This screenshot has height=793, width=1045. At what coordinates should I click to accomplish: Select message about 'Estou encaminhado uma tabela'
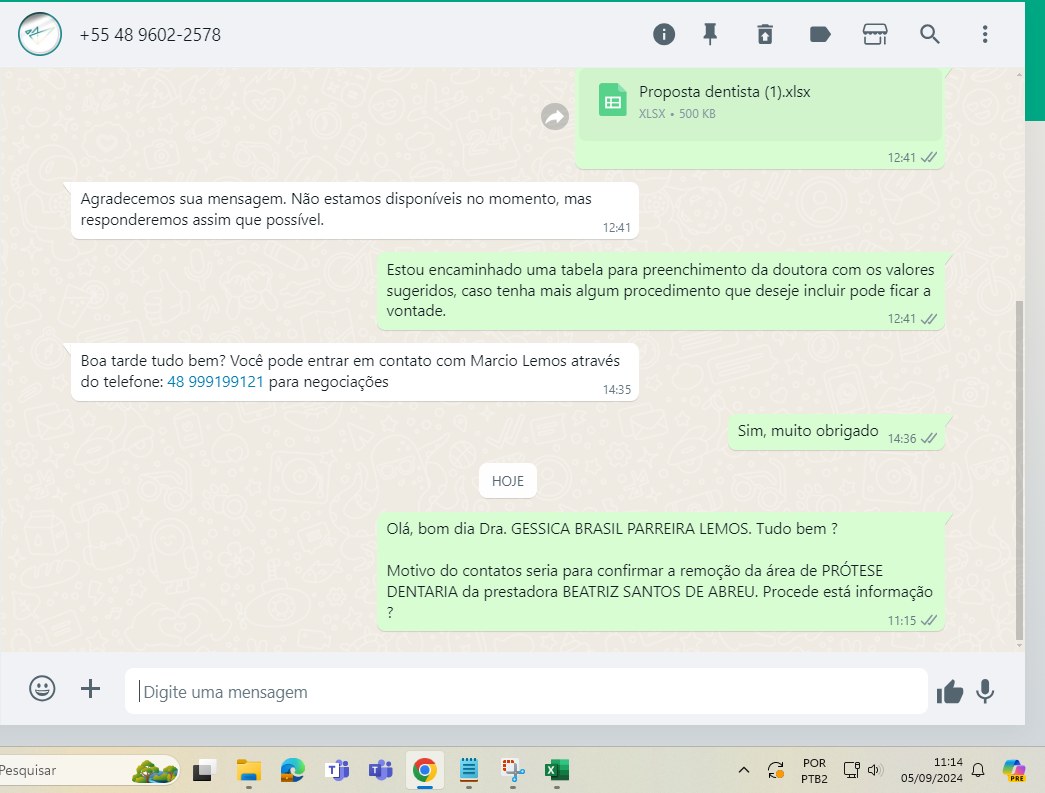point(660,291)
